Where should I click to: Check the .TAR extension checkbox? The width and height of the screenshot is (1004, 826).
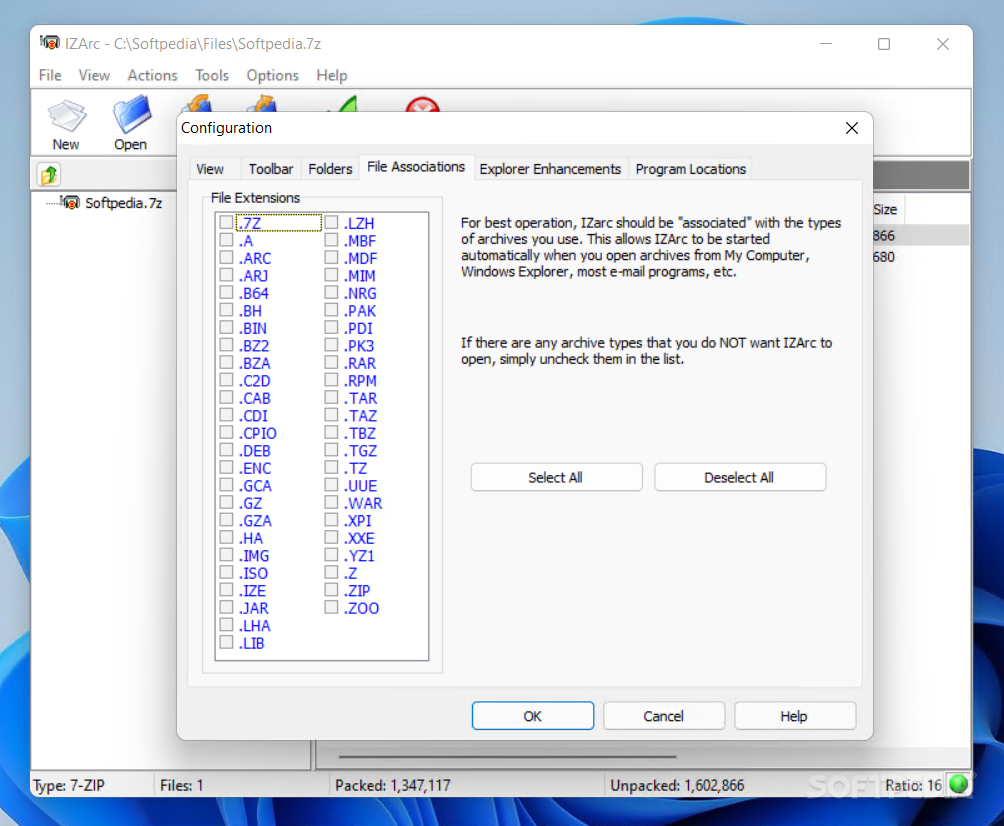pyautogui.click(x=331, y=398)
